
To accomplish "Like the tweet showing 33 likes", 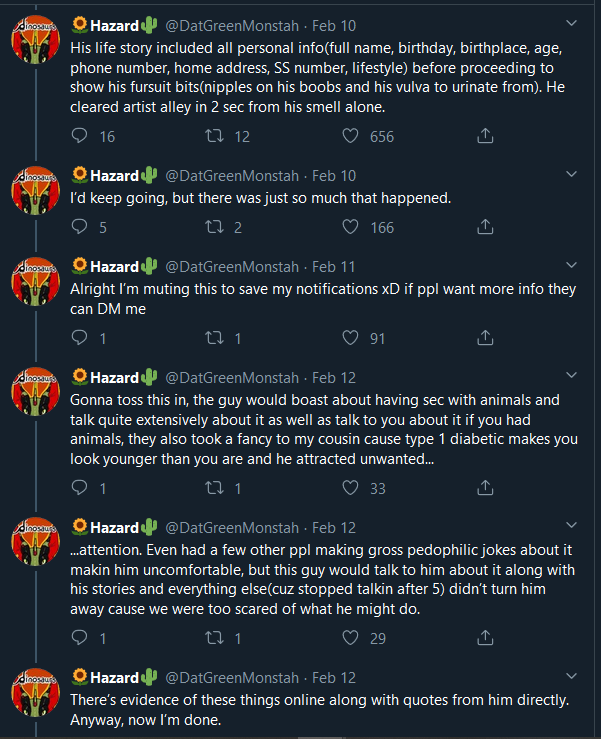I will point(350,488).
